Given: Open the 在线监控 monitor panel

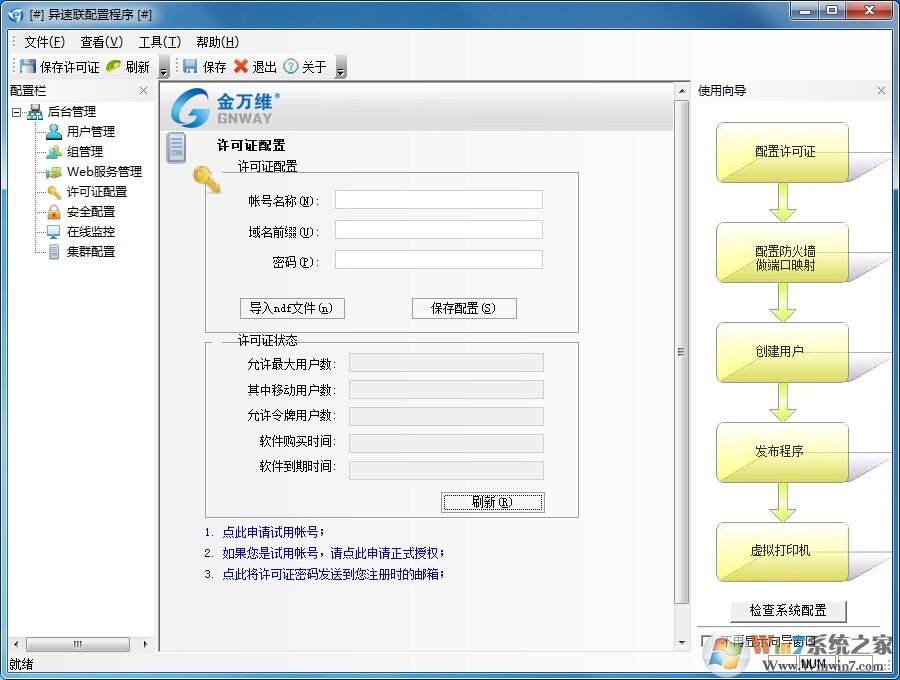Looking at the screenshot, I should pyautogui.click(x=90, y=231).
